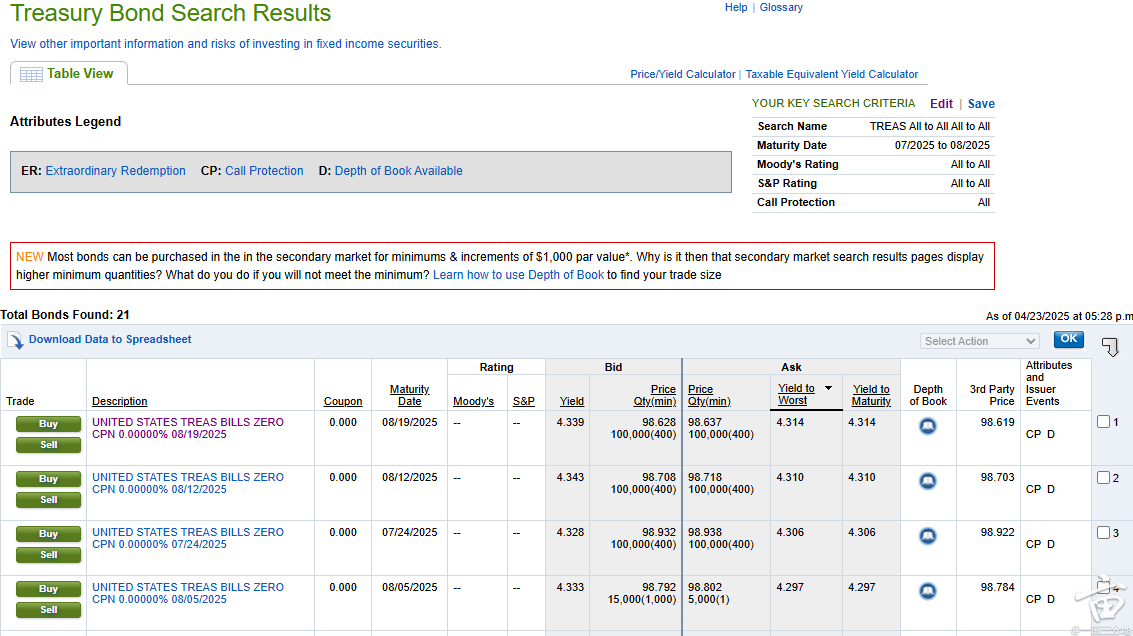The width and height of the screenshot is (1133, 636).
Task: Switch to the Table View tab
Action: click(69, 74)
